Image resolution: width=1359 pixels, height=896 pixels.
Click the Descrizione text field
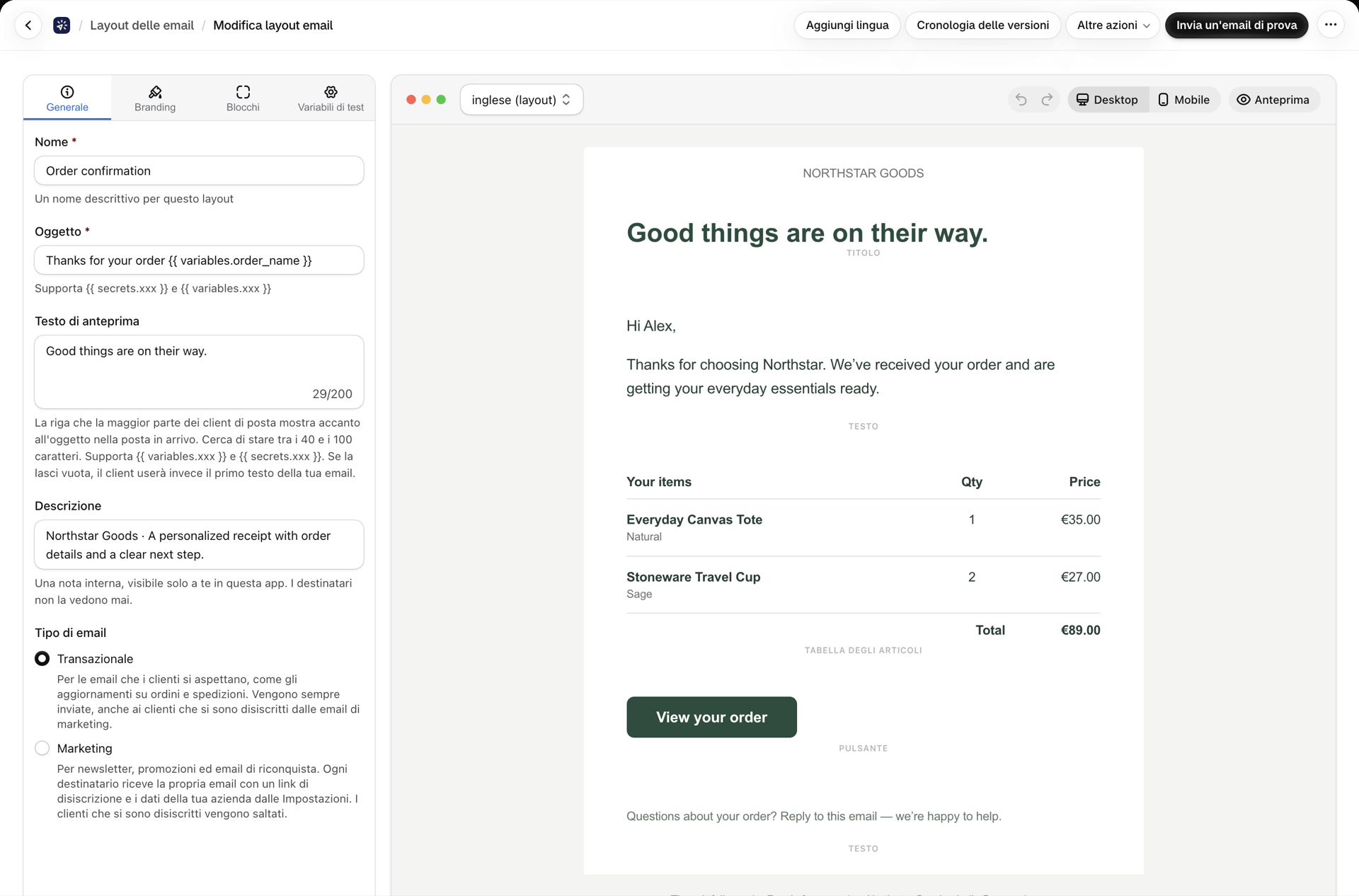(x=199, y=545)
